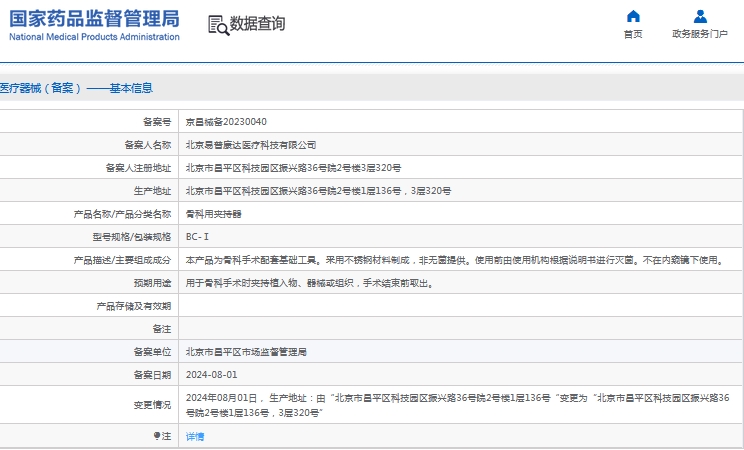This screenshot has width=744, height=450.
Task: Open the 政务服务门户 user icon
Action: coord(700,17)
